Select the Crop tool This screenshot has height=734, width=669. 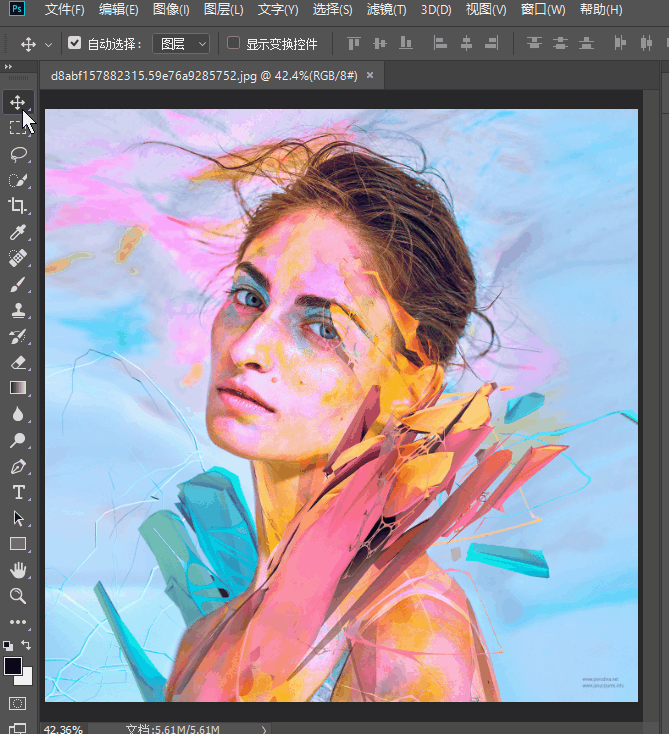tap(18, 206)
